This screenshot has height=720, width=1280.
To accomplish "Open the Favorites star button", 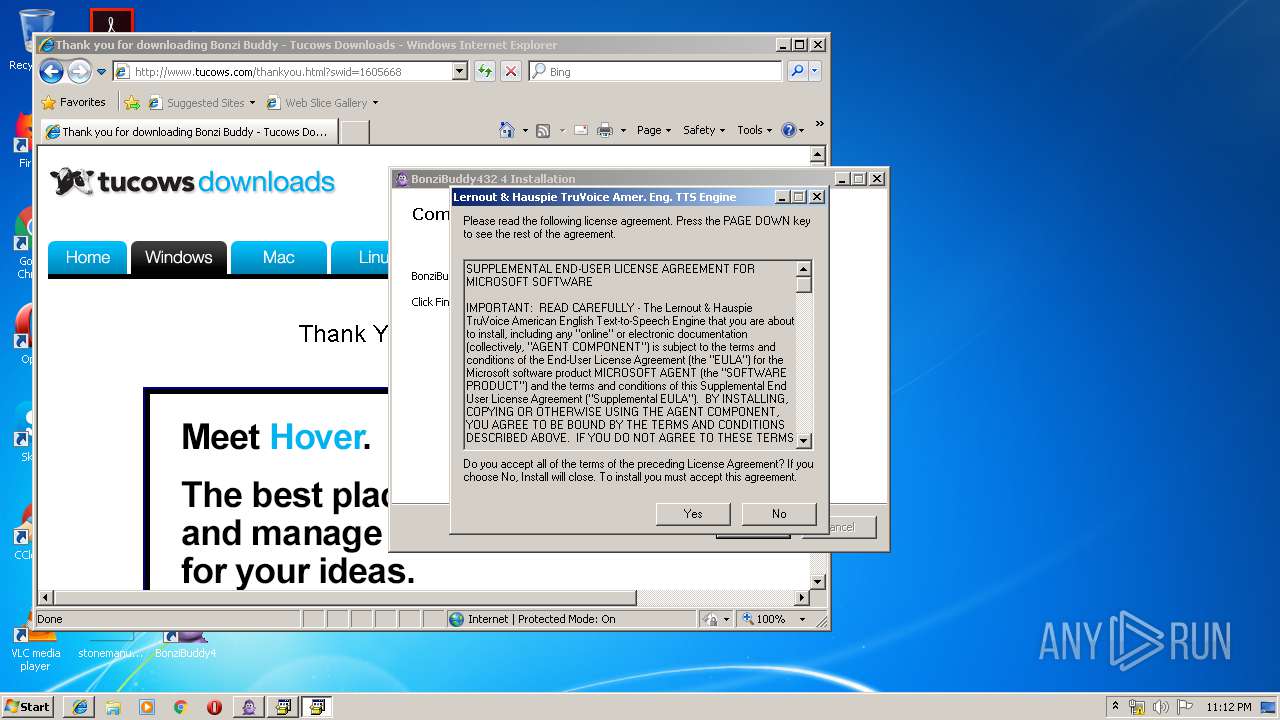I will click(73, 102).
